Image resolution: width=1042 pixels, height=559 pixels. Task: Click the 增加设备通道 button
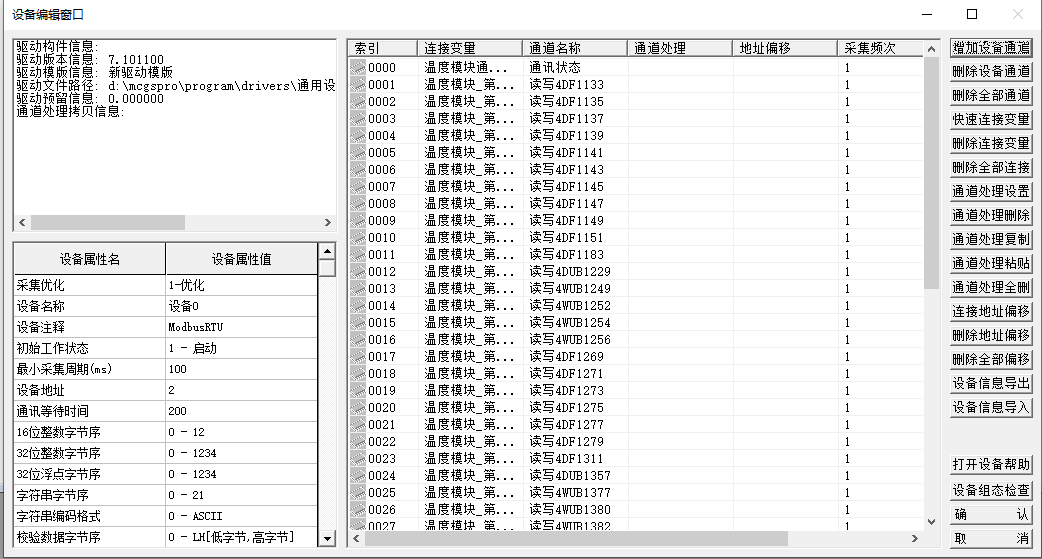pyautogui.click(x=990, y=47)
